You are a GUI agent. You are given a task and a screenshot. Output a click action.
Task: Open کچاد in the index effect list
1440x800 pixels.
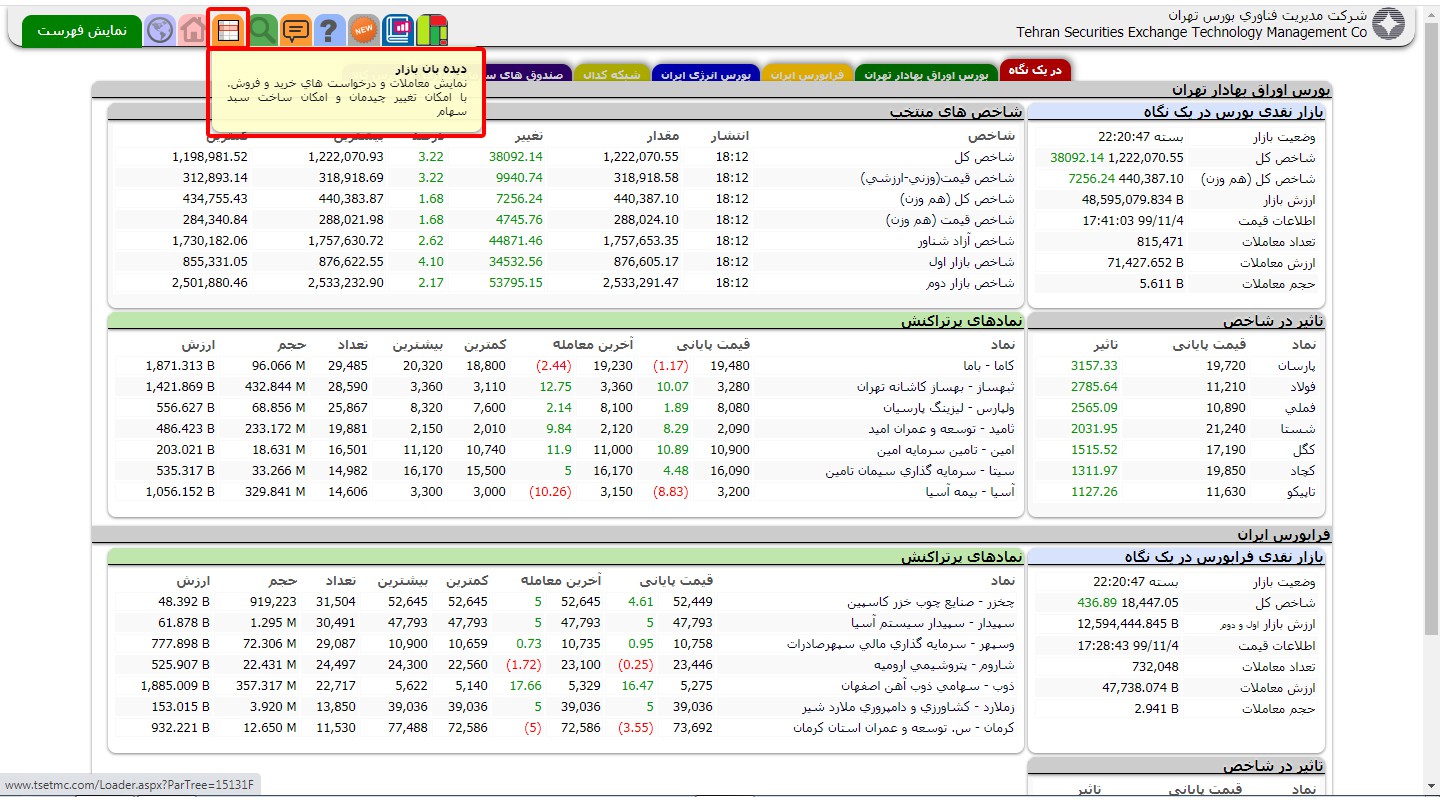coord(1304,471)
